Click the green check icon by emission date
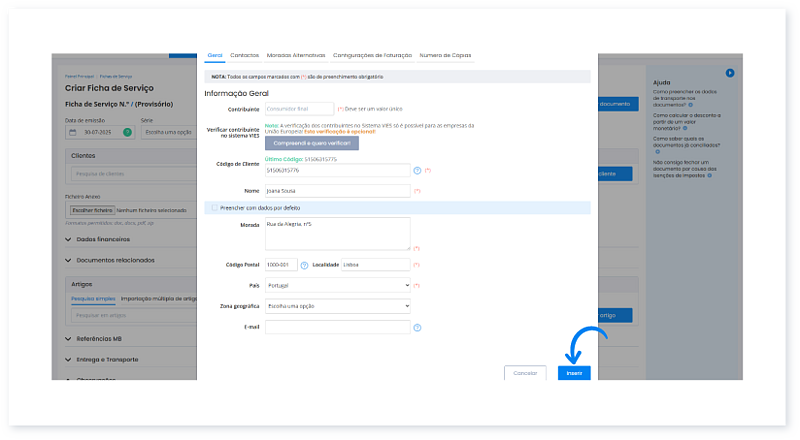 click(x=127, y=132)
